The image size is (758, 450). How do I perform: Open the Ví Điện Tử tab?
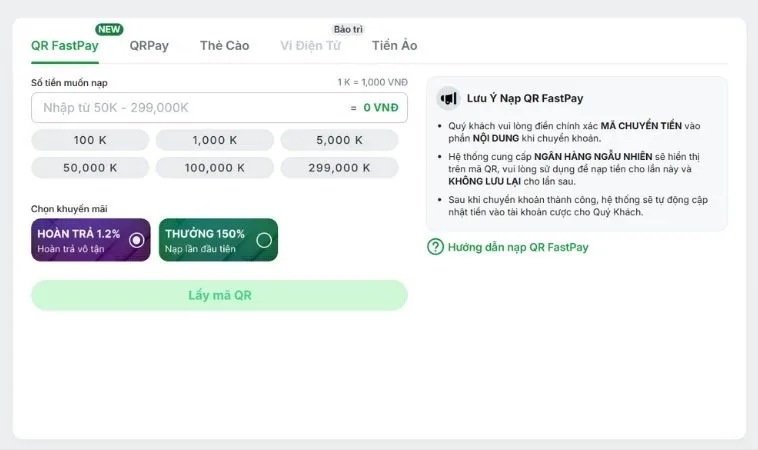(x=311, y=46)
